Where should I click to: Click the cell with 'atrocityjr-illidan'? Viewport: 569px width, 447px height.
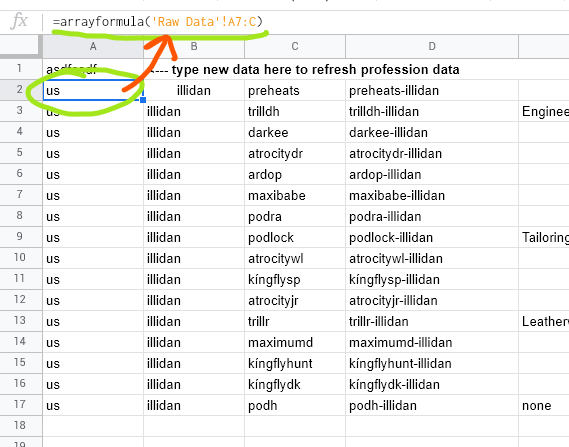432,301
